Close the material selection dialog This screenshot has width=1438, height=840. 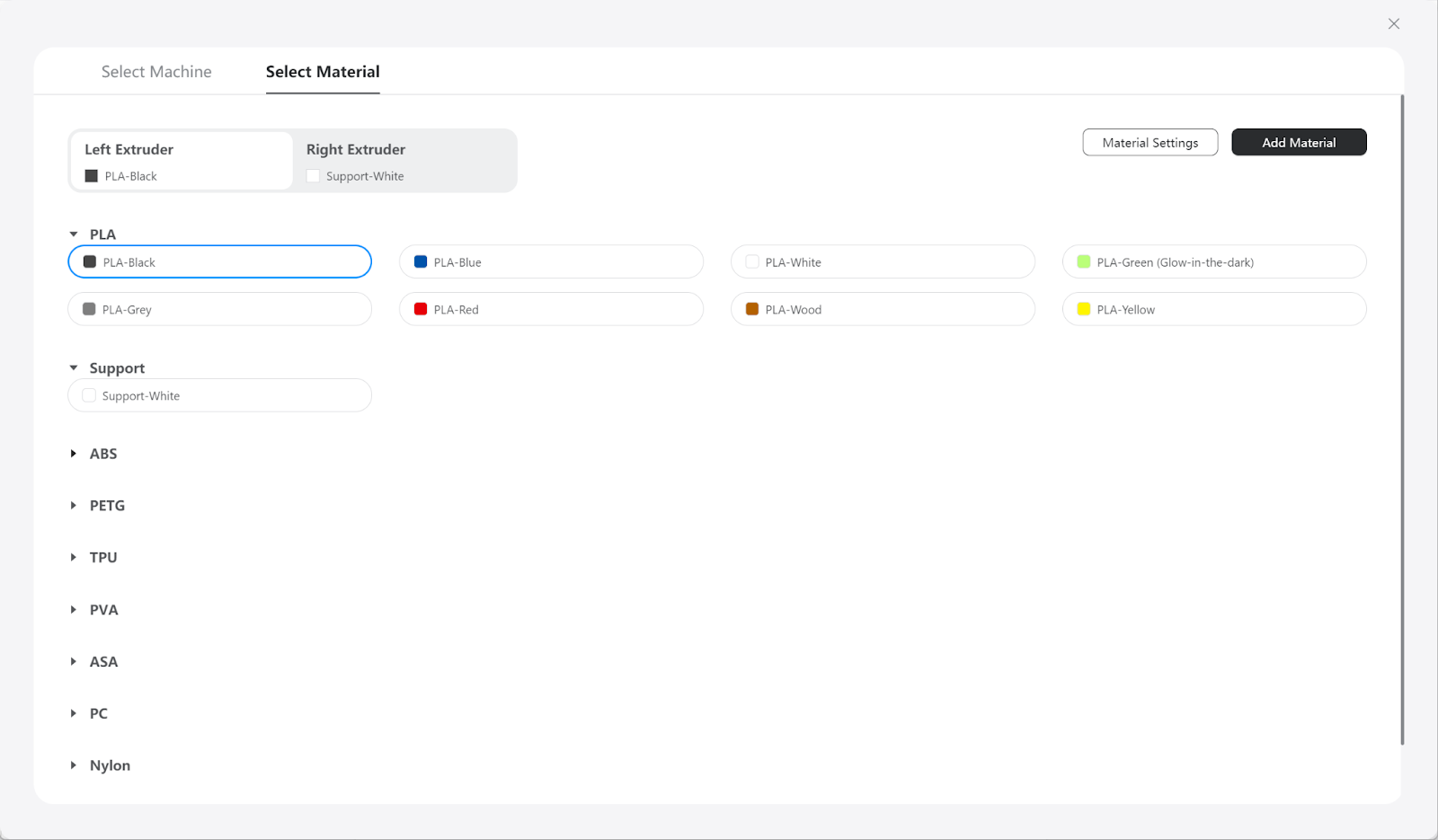coord(1393,24)
